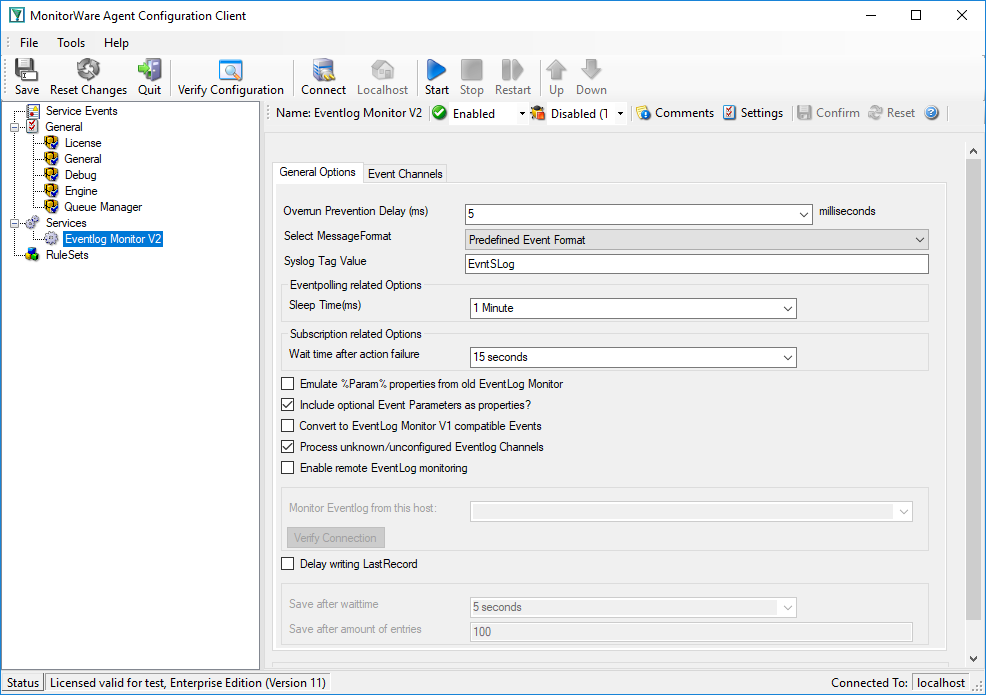Enable Emulate %Param% properties checkbox
Viewport: 986px width, 695px height.
pyautogui.click(x=287, y=384)
